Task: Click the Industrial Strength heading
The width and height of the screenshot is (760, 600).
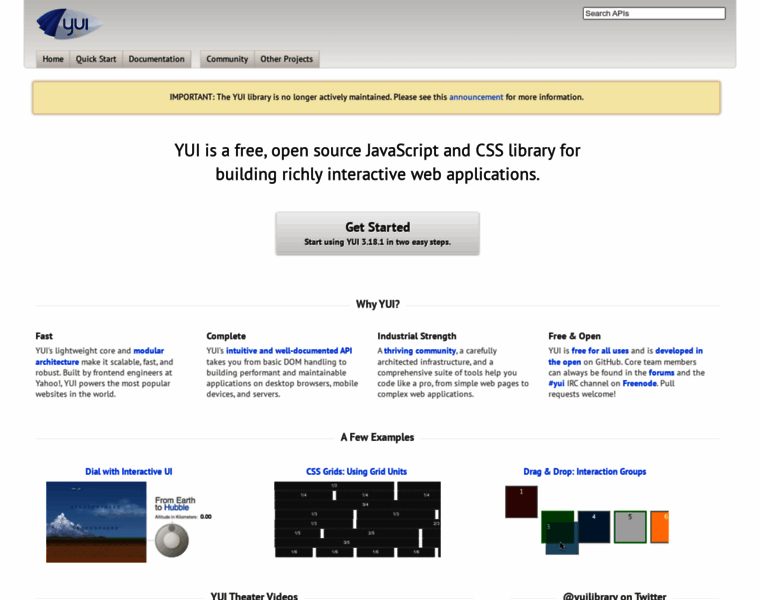Action: (x=417, y=336)
